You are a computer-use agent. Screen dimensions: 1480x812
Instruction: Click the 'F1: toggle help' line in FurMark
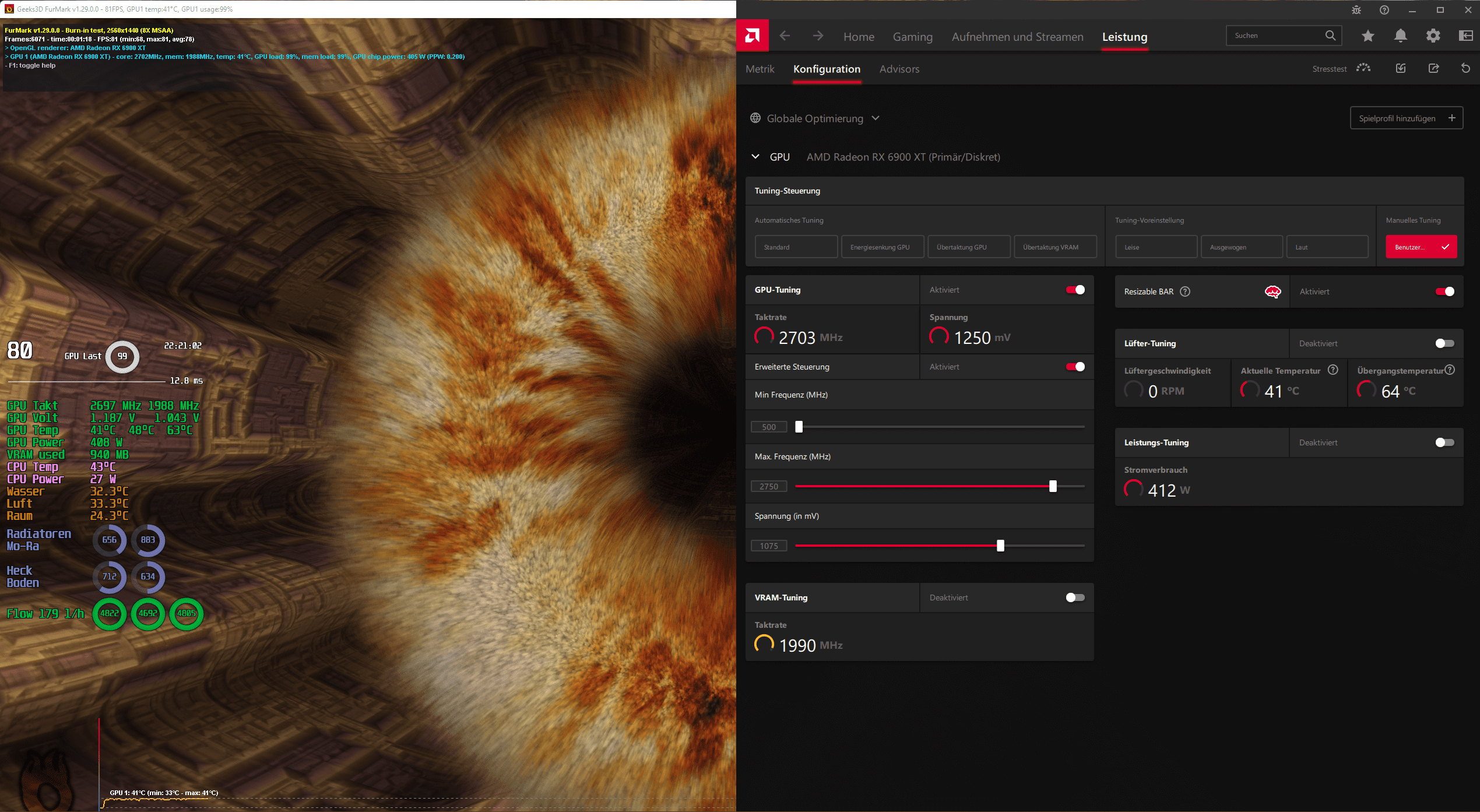click(30, 65)
